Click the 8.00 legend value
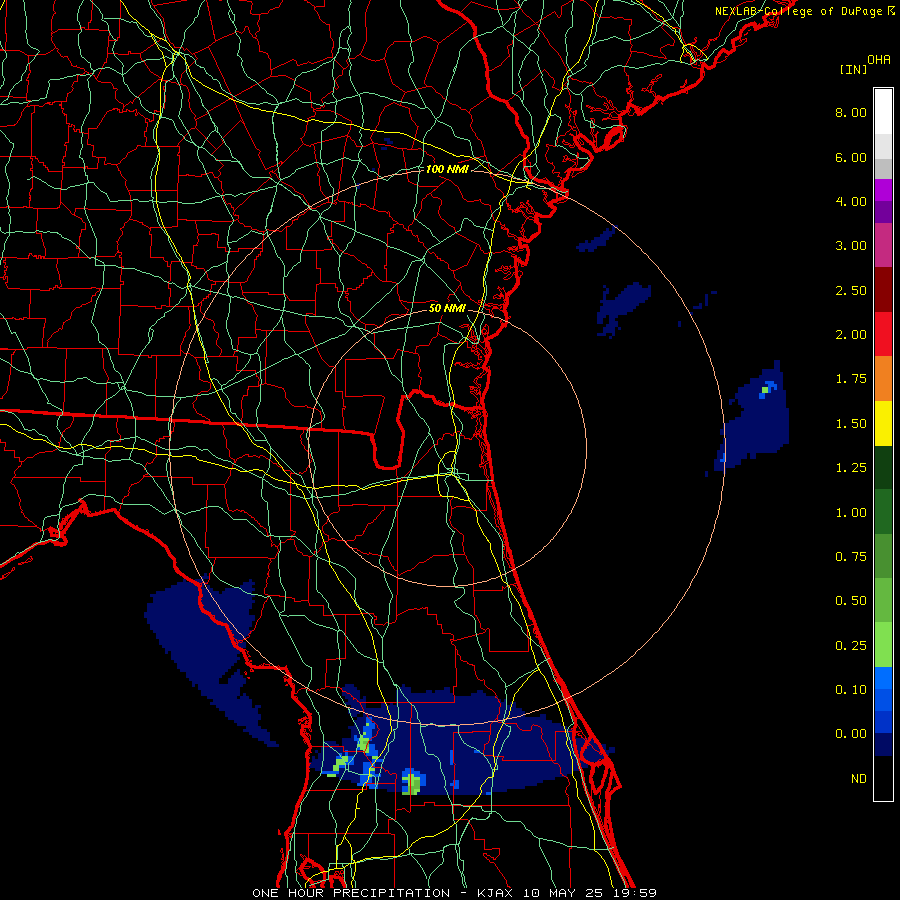Image resolution: width=900 pixels, height=900 pixels. click(851, 112)
